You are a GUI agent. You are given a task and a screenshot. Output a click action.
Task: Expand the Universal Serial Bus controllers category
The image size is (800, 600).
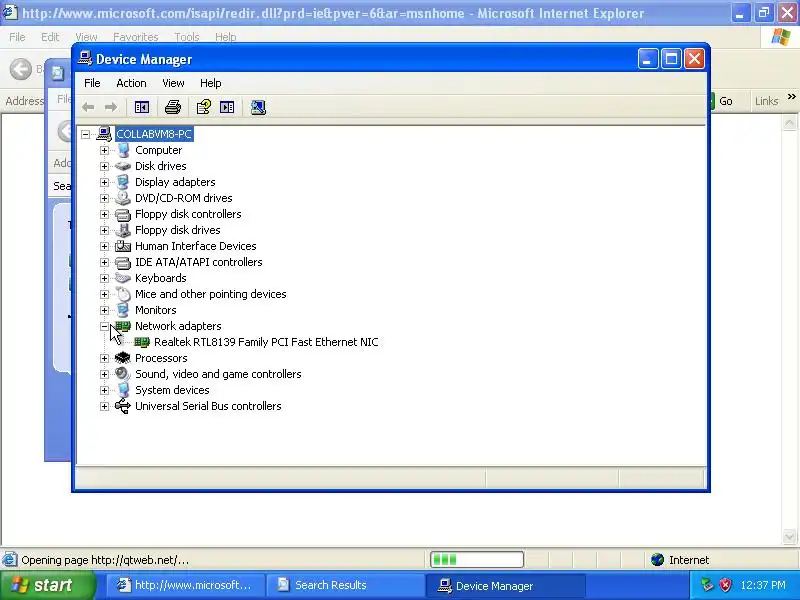pyautogui.click(x=104, y=406)
